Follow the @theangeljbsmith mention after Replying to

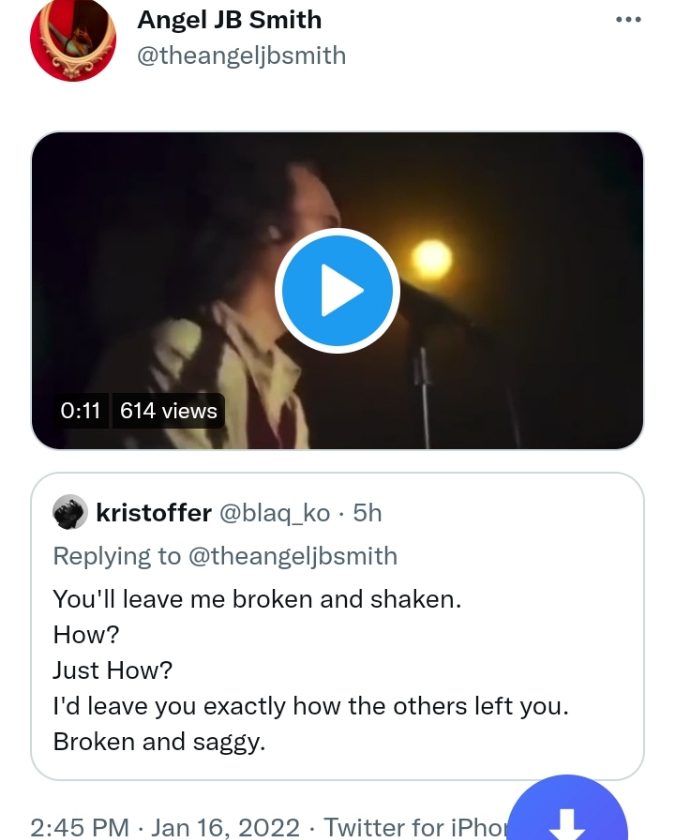[292, 556]
